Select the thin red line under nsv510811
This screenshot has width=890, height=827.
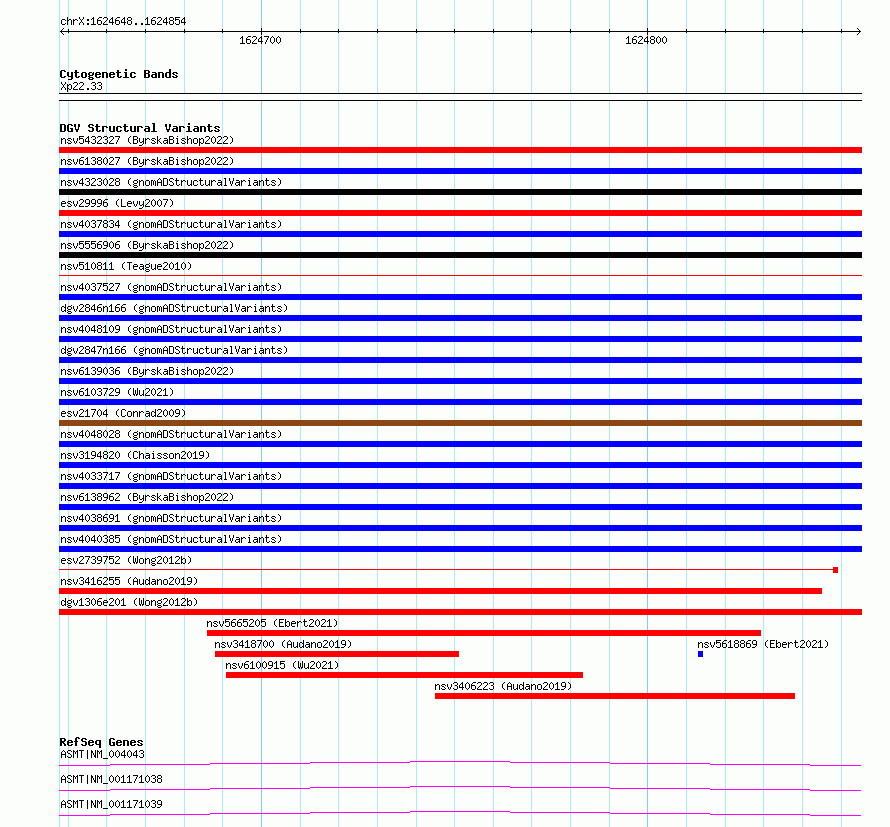pyautogui.click(x=460, y=276)
